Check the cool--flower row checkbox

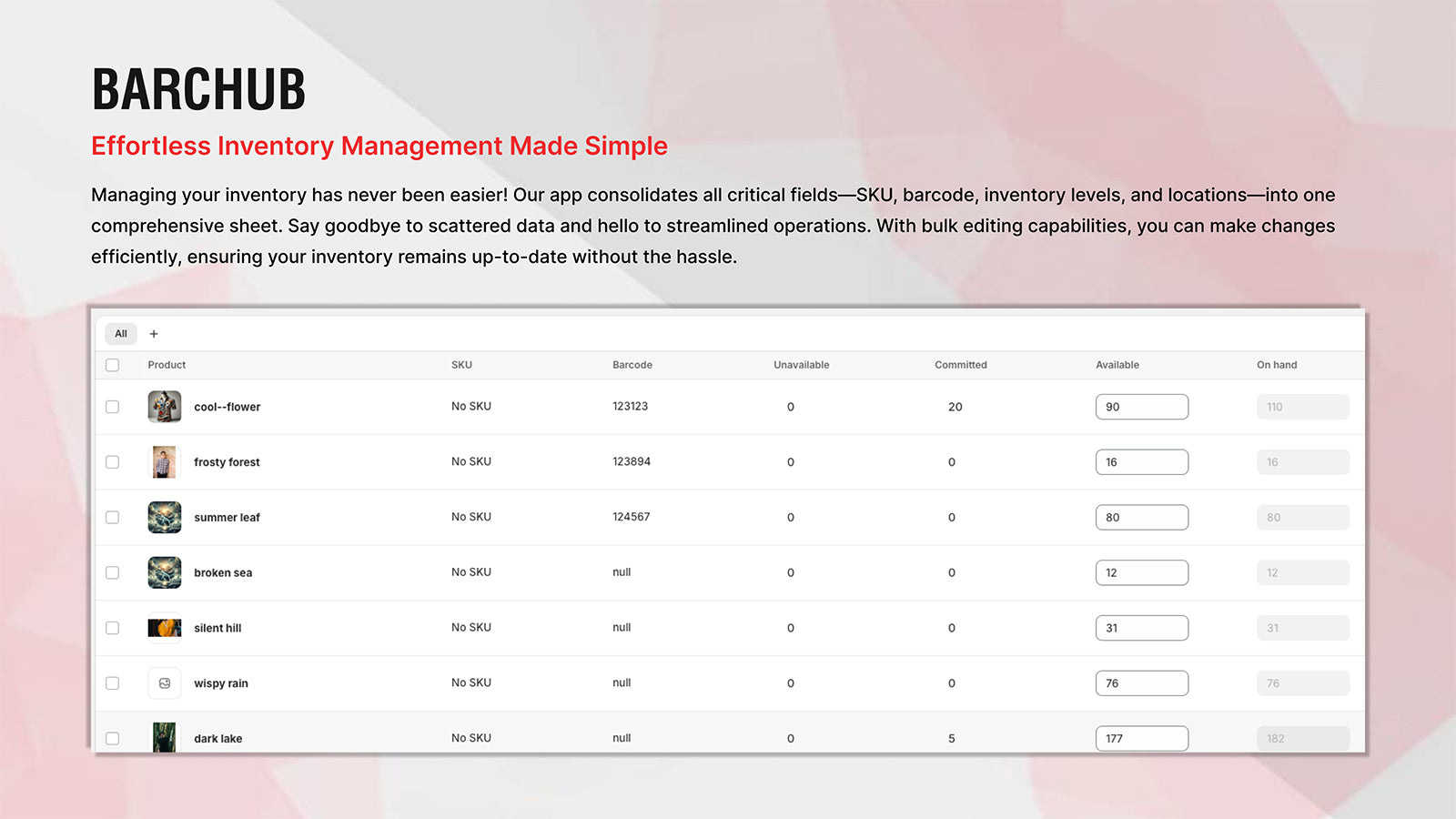113,407
